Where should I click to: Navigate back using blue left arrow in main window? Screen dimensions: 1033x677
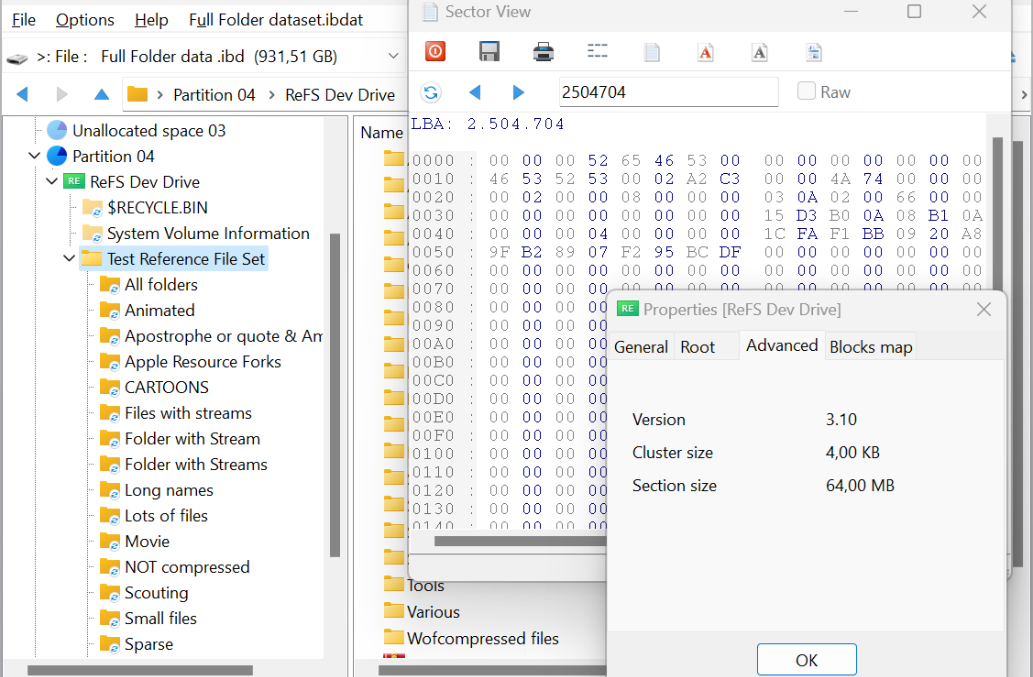pos(22,94)
